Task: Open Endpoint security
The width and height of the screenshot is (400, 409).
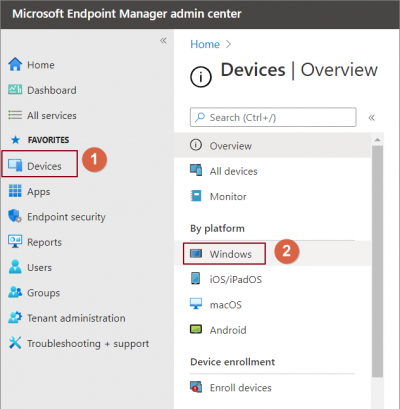Action: coord(66,217)
